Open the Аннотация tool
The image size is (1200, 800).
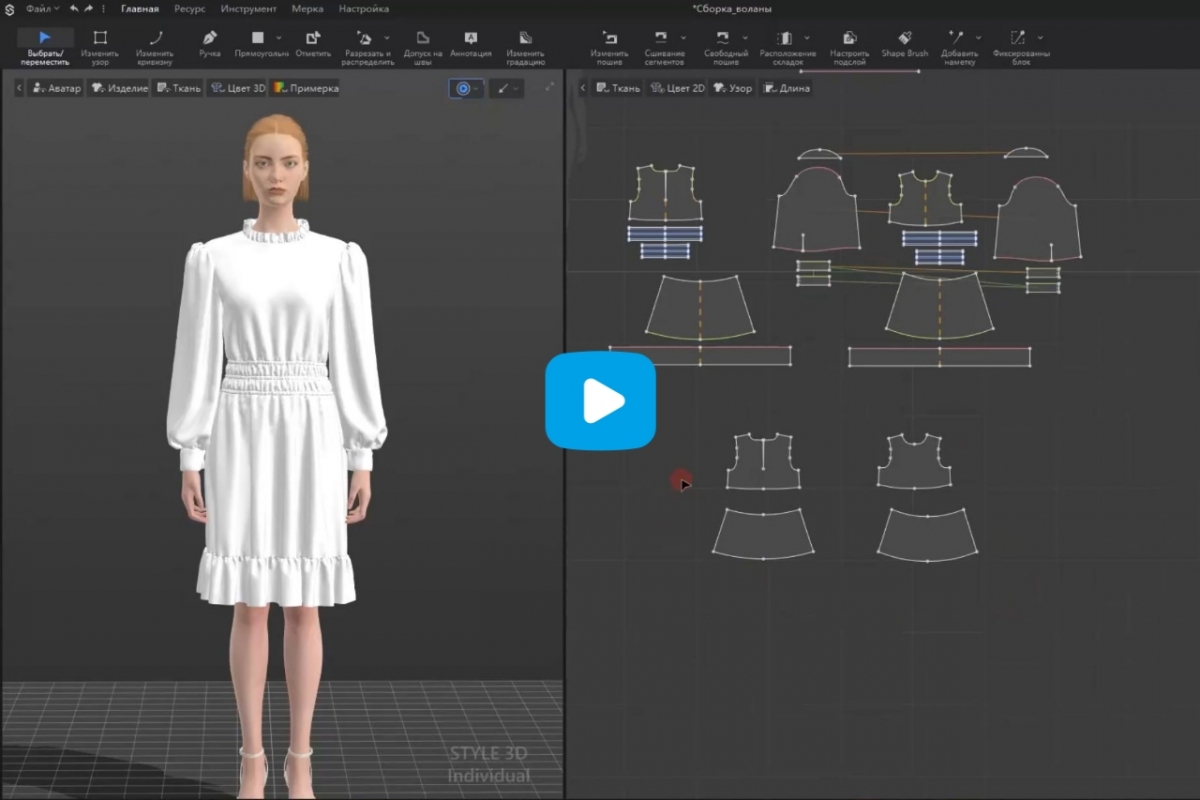pyautogui.click(x=471, y=44)
